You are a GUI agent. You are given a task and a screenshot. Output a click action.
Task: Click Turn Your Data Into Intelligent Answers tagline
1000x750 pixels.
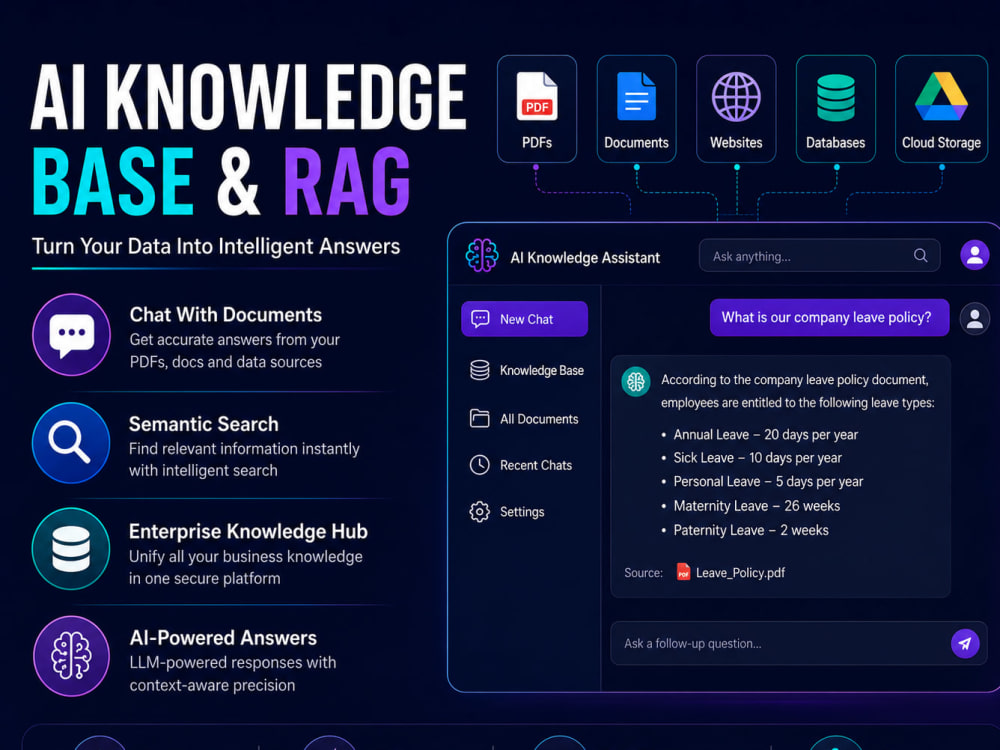click(x=216, y=246)
